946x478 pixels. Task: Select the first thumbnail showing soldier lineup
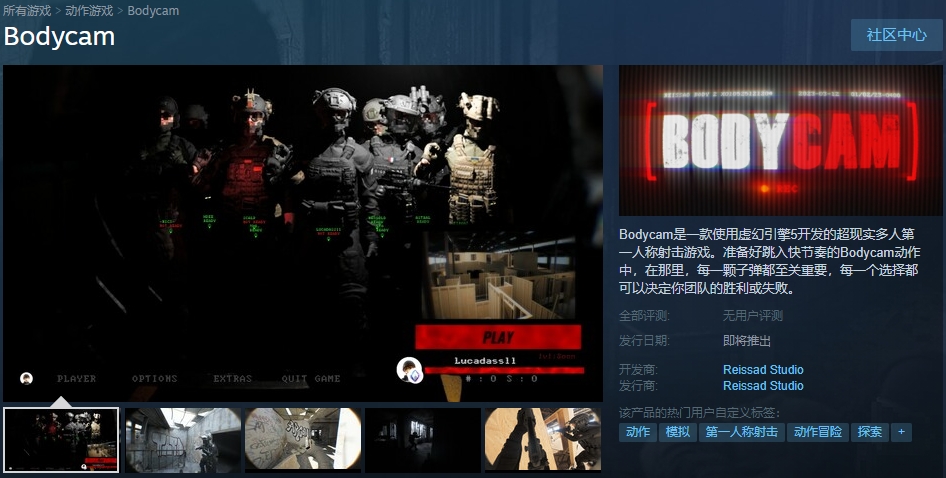point(61,440)
